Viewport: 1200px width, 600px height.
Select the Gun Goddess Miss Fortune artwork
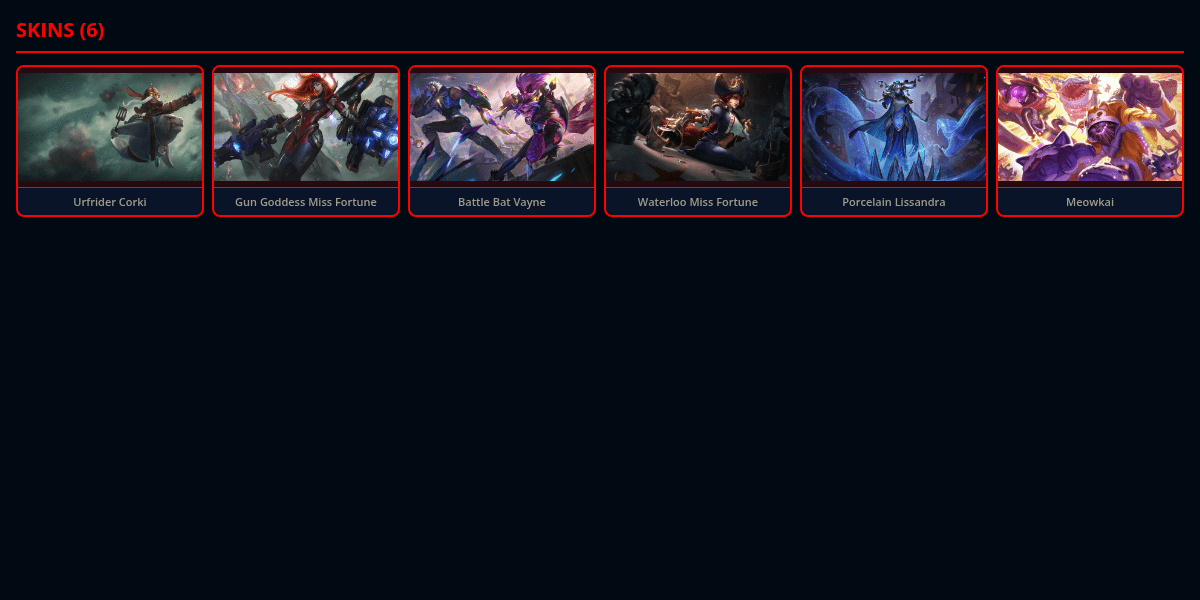point(306,127)
